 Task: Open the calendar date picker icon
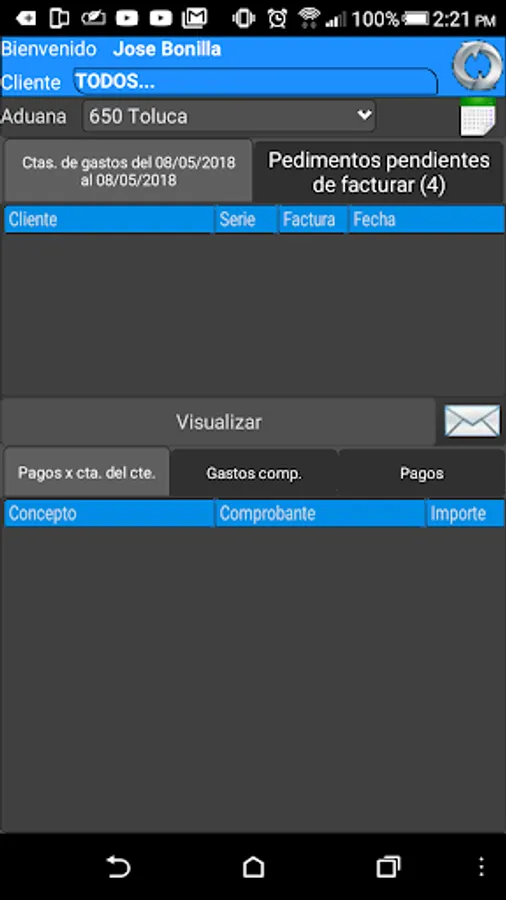coord(478,117)
